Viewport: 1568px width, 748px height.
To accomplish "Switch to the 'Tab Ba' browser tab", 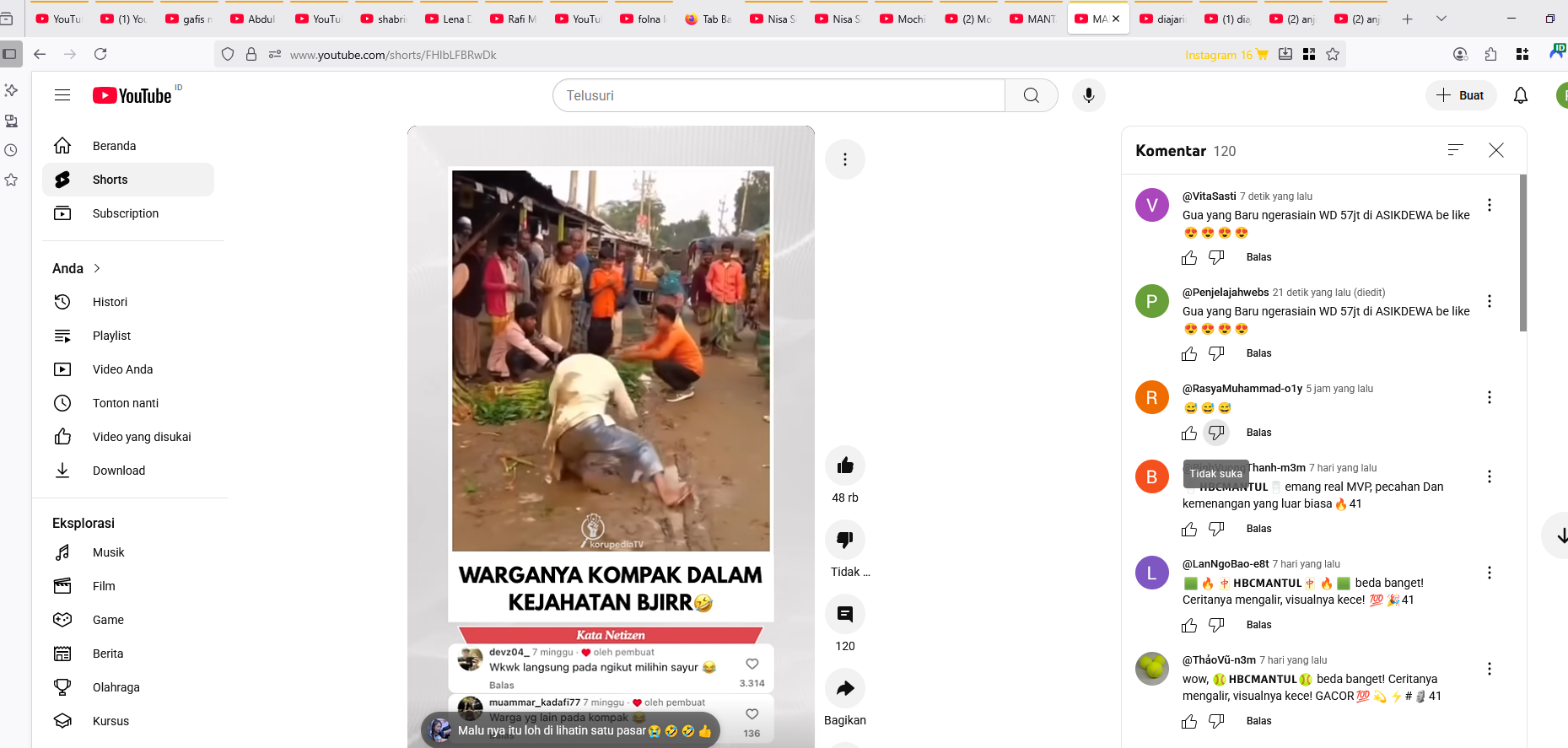I will [708, 19].
